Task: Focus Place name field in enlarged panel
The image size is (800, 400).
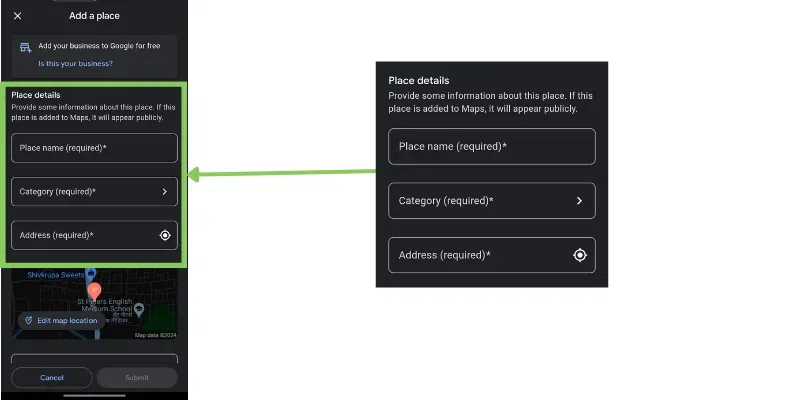Action: click(x=491, y=146)
